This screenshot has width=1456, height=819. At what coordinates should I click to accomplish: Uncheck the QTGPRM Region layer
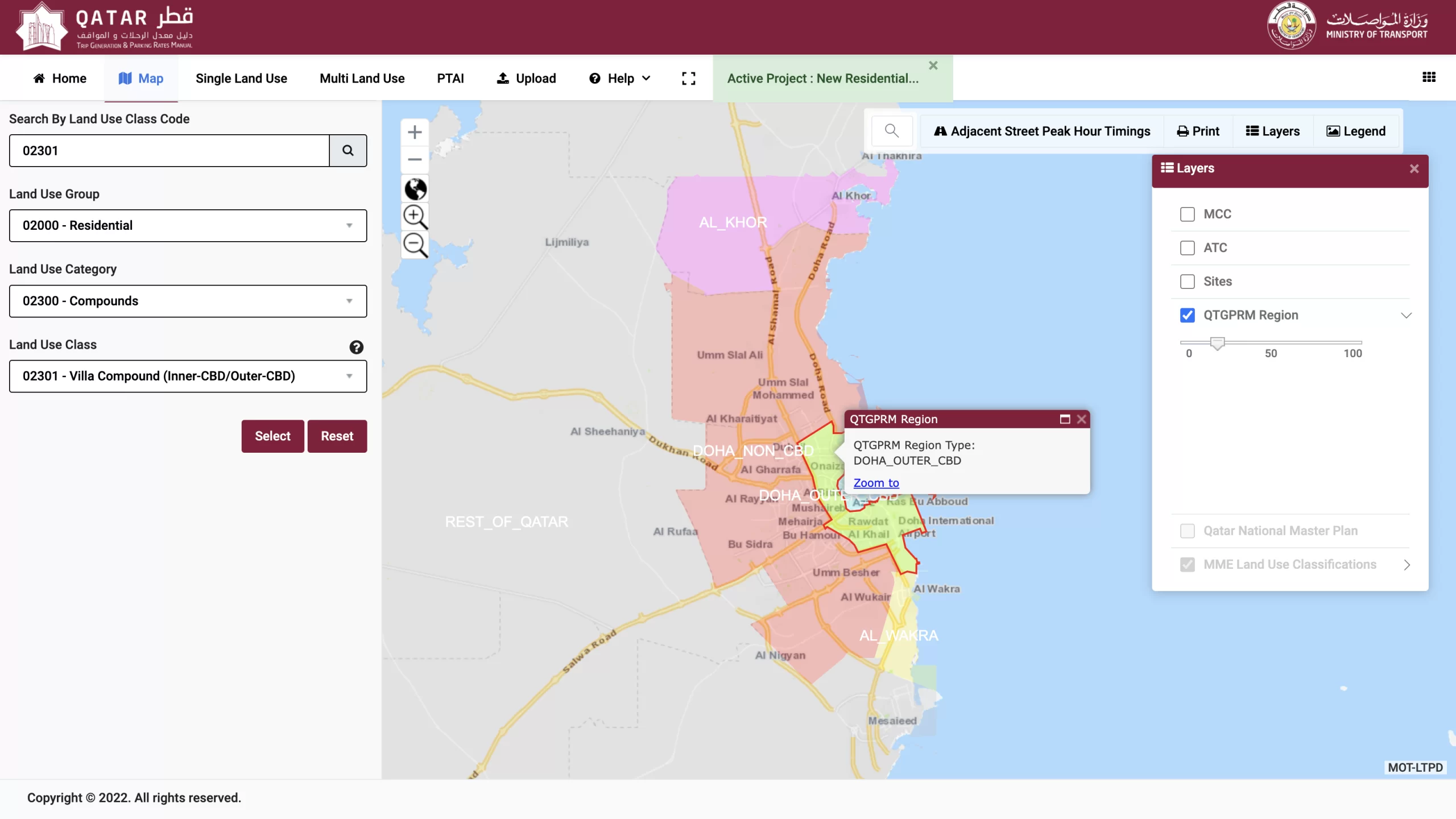pos(1187,315)
